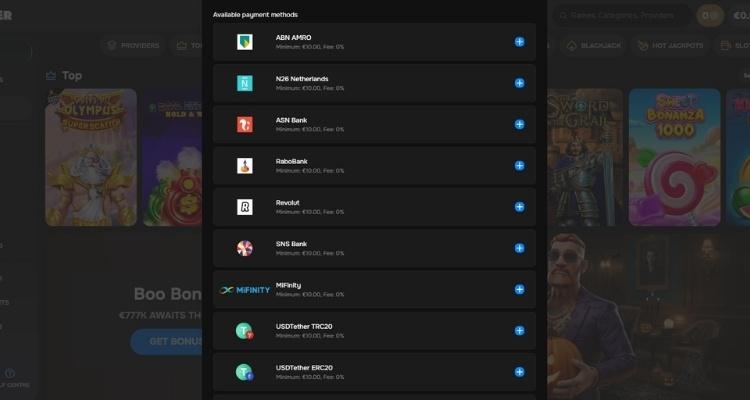The height and width of the screenshot is (400, 750).
Task: Expand ABN AMRO with plus button
Action: tap(519, 42)
